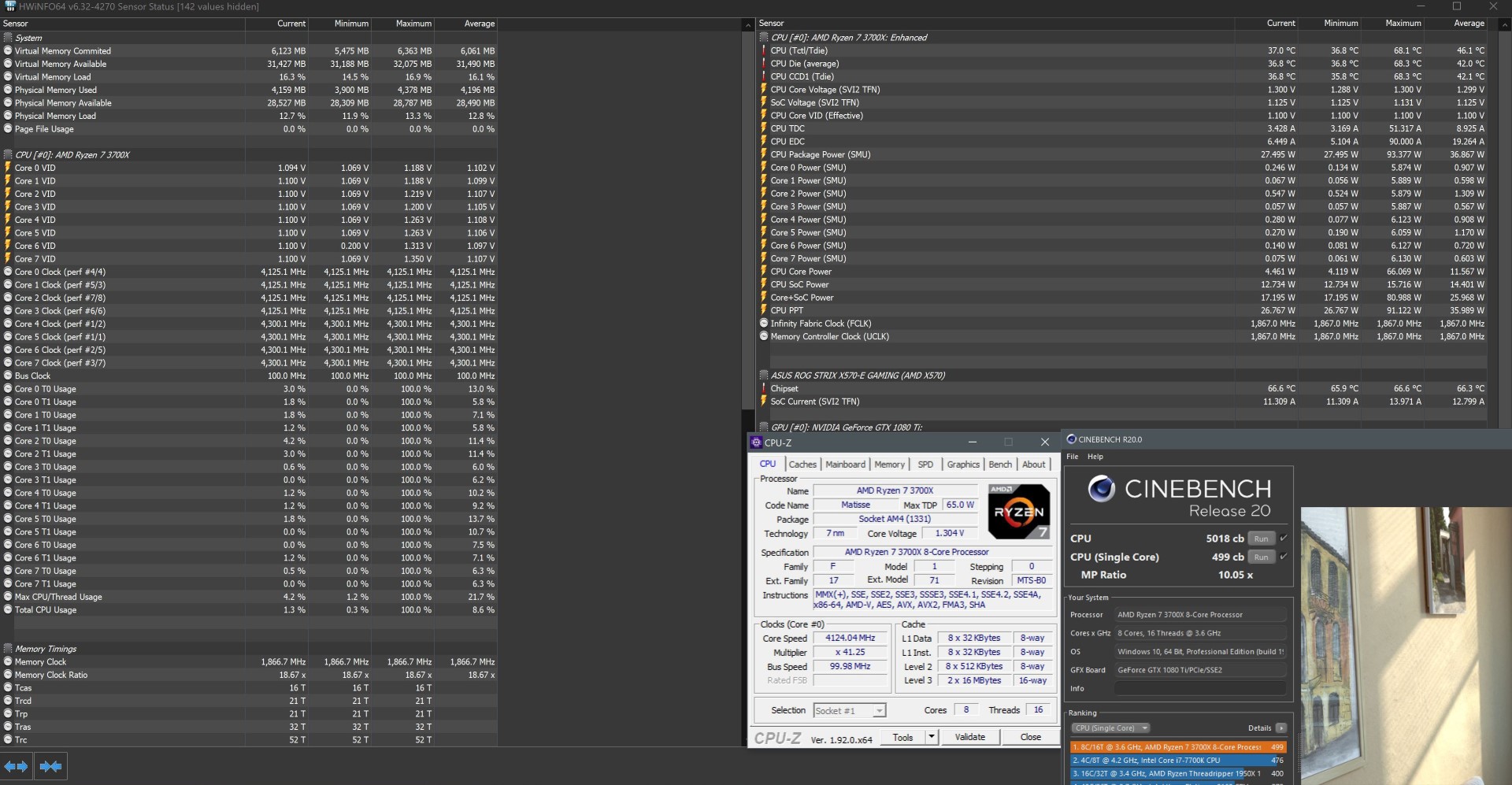Click the icon beside Virtual Memory Commited

pyautogui.click(x=8, y=51)
